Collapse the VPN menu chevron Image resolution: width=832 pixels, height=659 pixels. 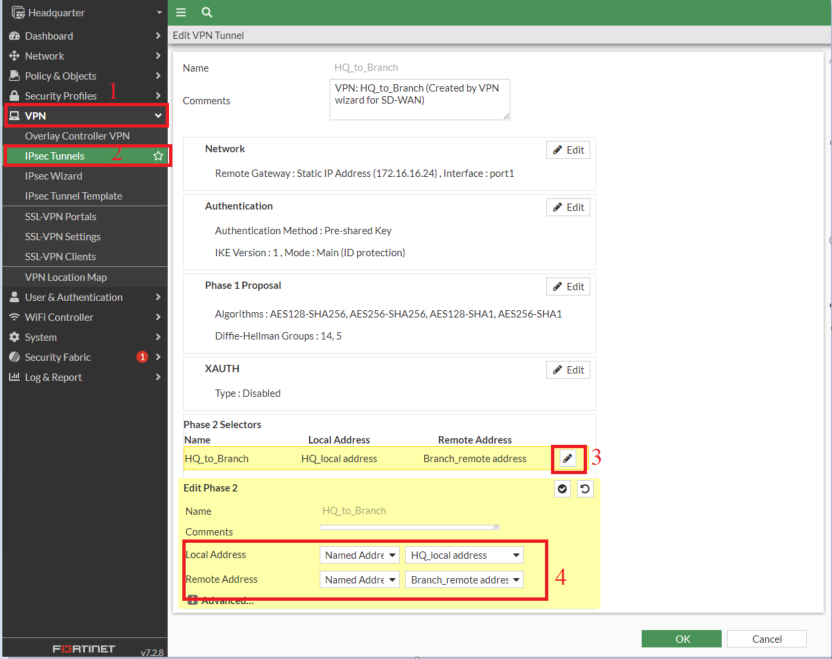pyautogui.click(x=158, y=116)
